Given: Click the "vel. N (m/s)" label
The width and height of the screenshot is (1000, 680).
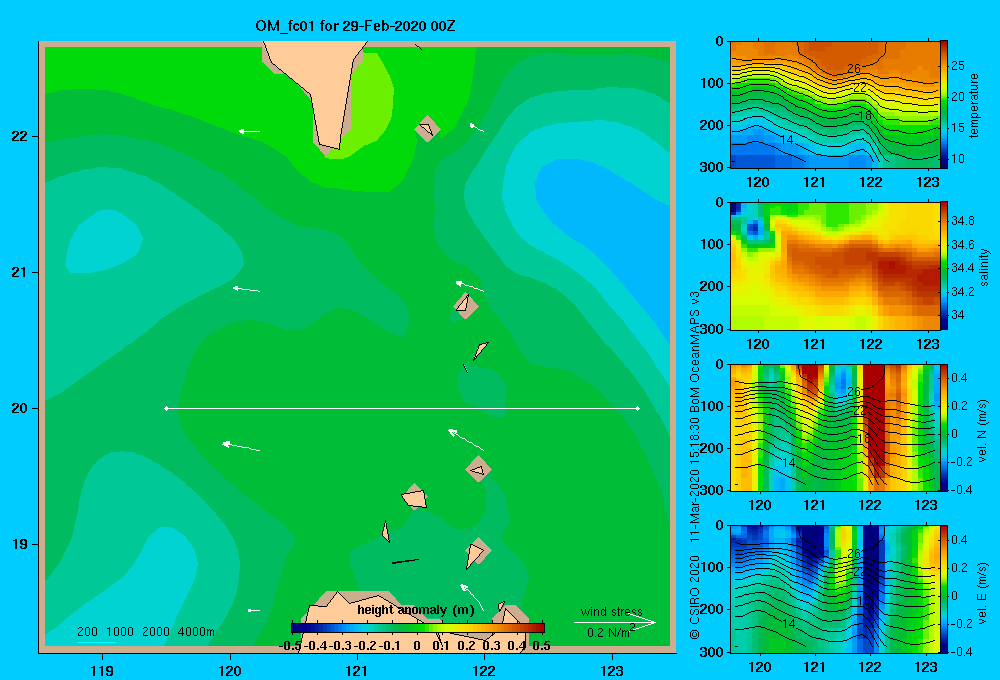Looking at the screenshot, I should (x=982, y=431).
